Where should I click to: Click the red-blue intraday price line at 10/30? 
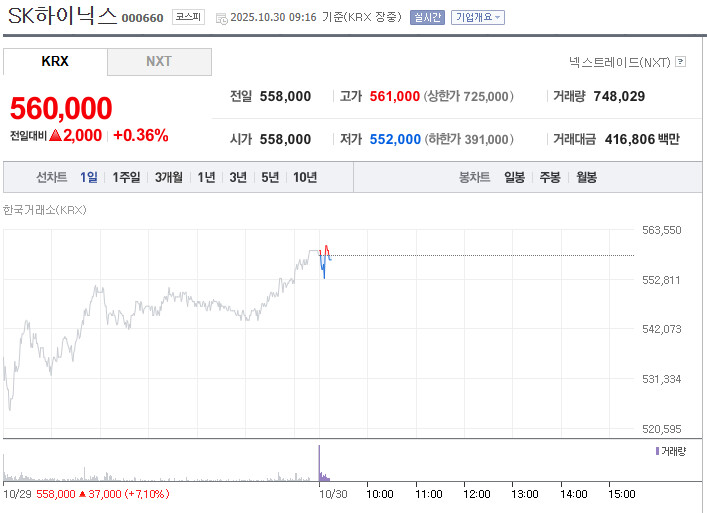(x=325, y=261)
